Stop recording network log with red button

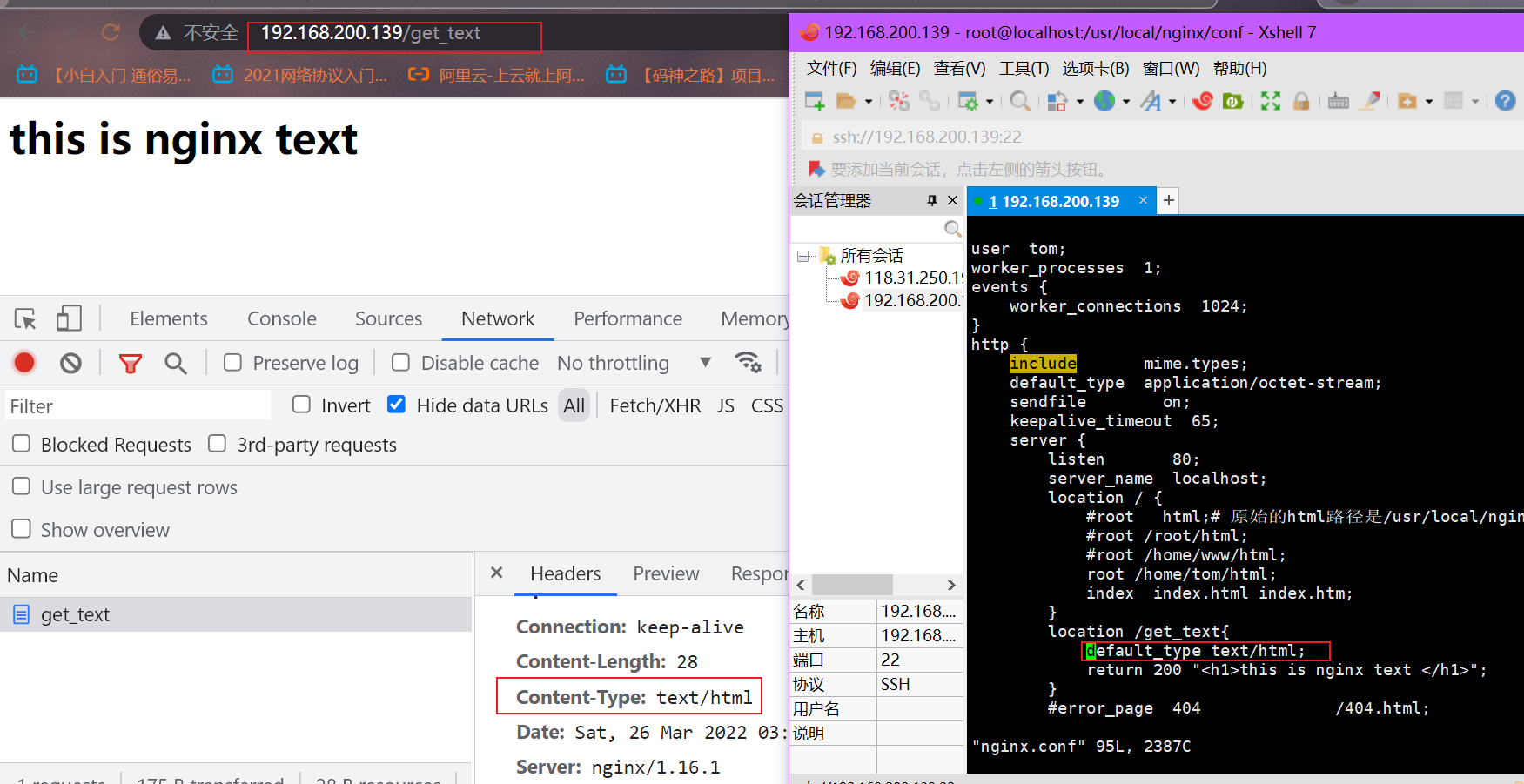tap(24, 363)
